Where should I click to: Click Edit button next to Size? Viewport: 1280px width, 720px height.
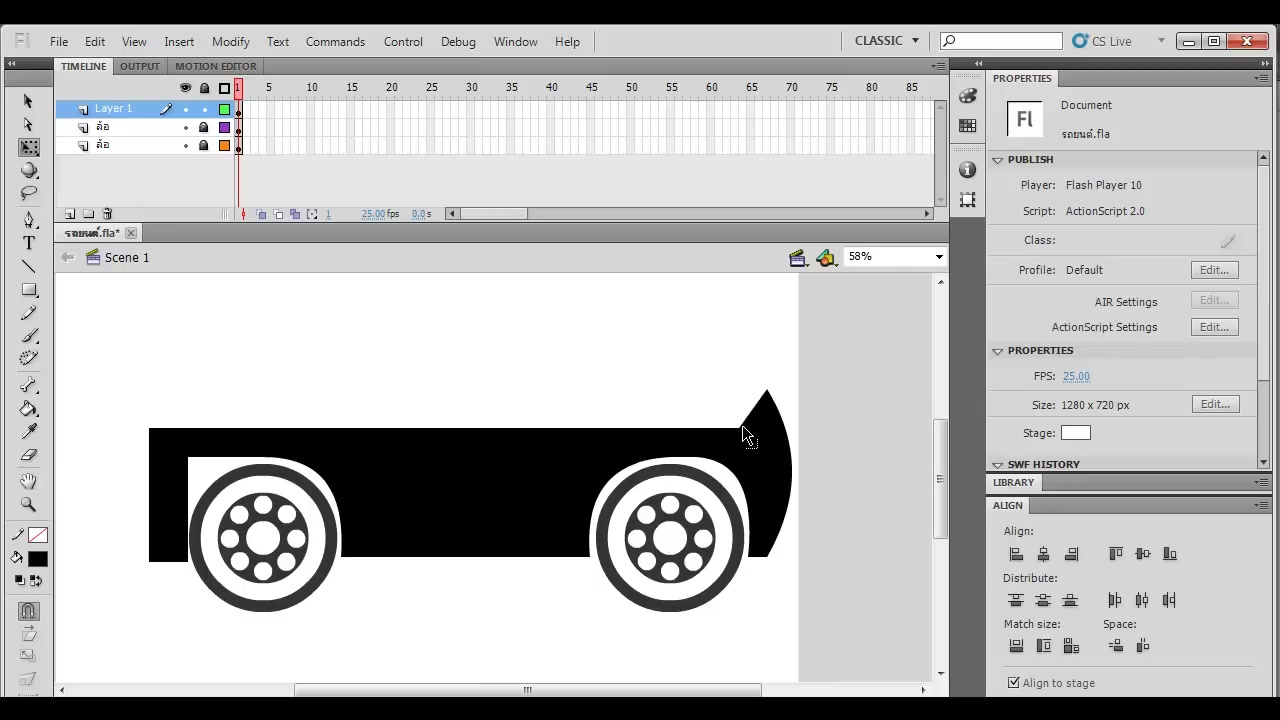(x=1215, y=404)
